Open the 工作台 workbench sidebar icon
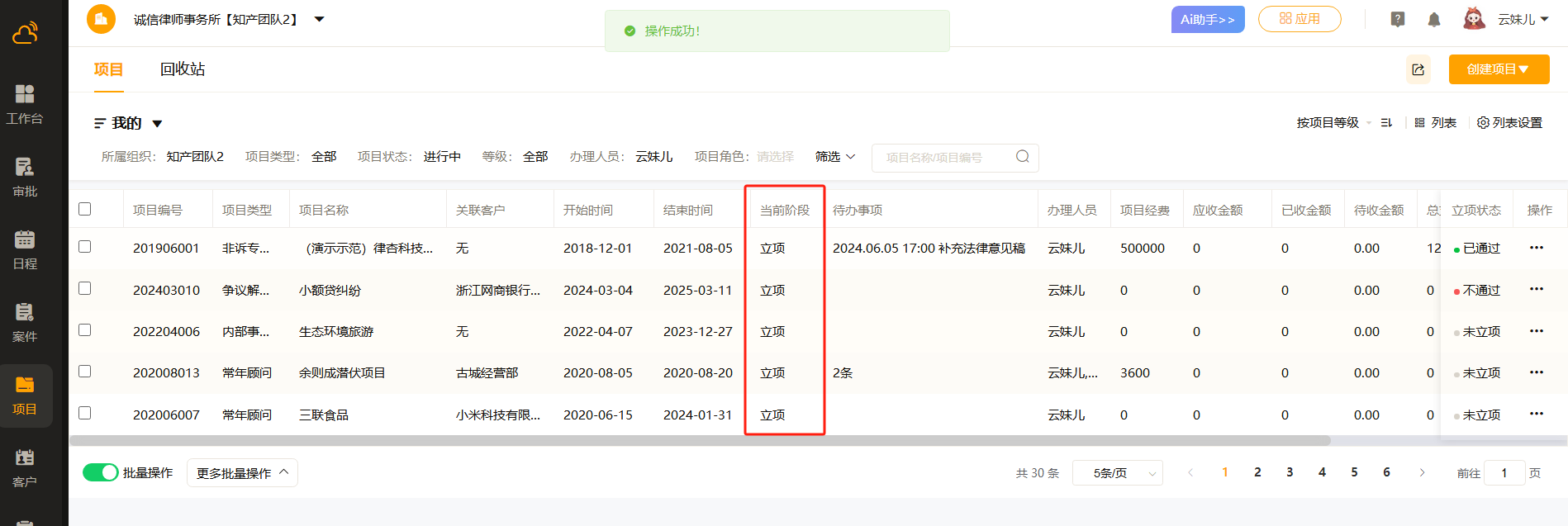The width and height of the screenshot is (1568, 526). point(25,104)
